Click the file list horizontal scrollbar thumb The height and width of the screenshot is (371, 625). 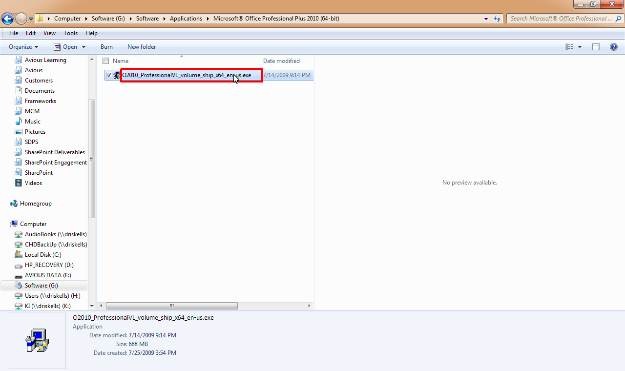(172, 306)
